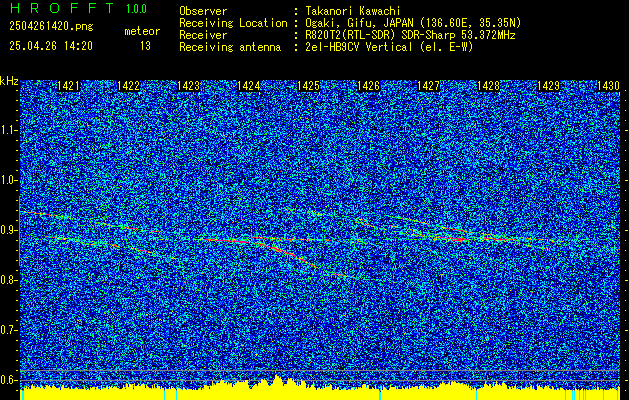The height and width of the screenshot is (400, 629).
Task: Click the 1427 time marker
Action: tap(428, 86)
